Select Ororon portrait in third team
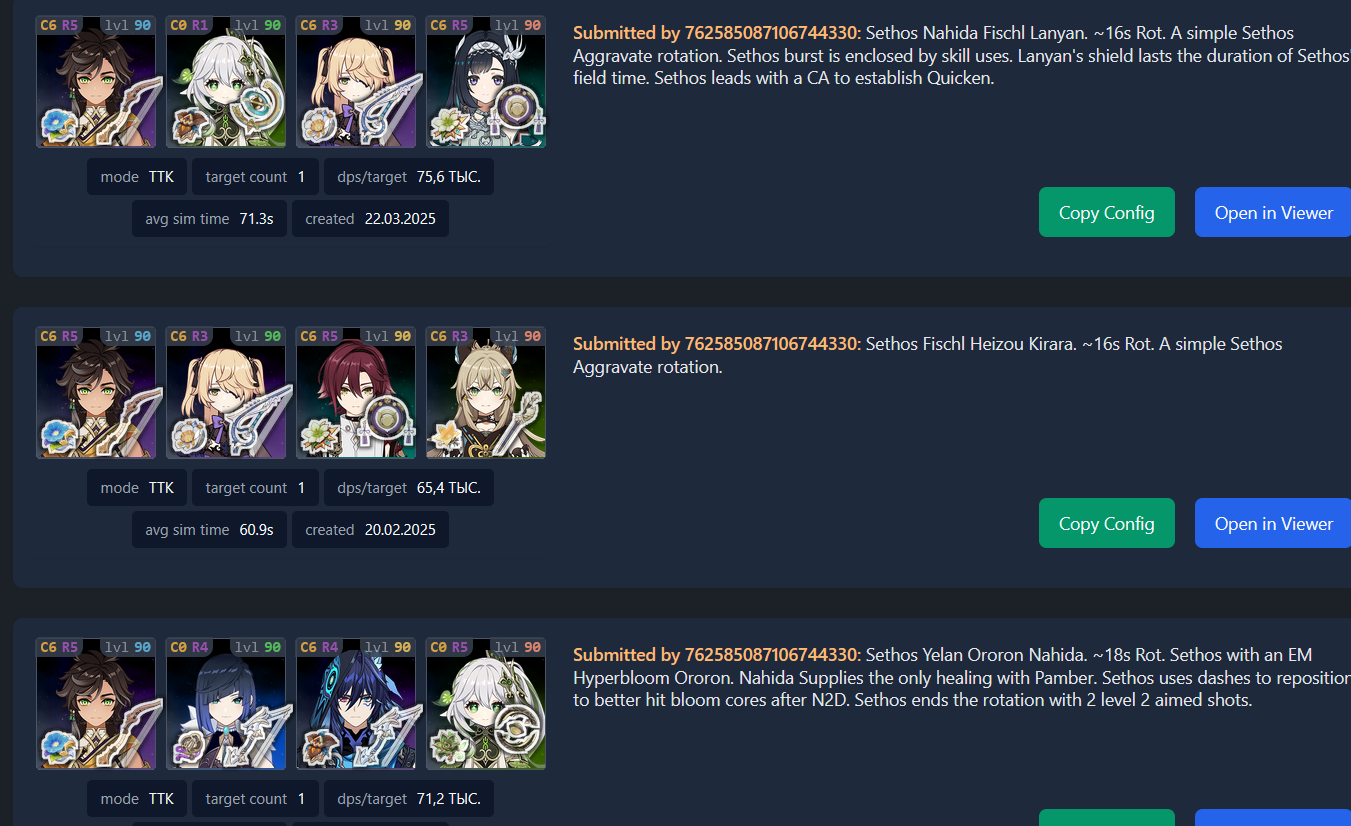Image resolution: width=1351 pixels, height=826 pixels. point(356,704)
